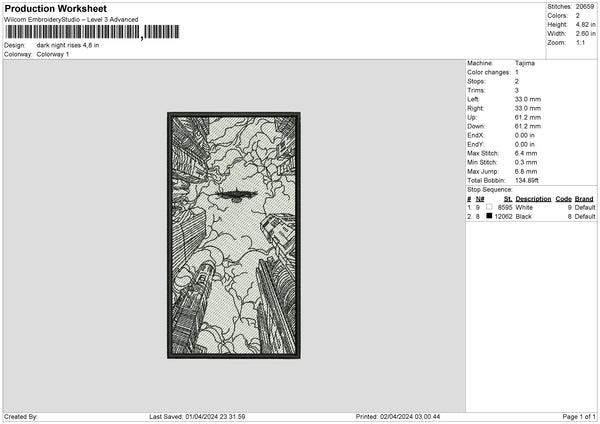Viewport: 600px width, 424px height.
Task: Click the Code column header
Action: point(563,199)
